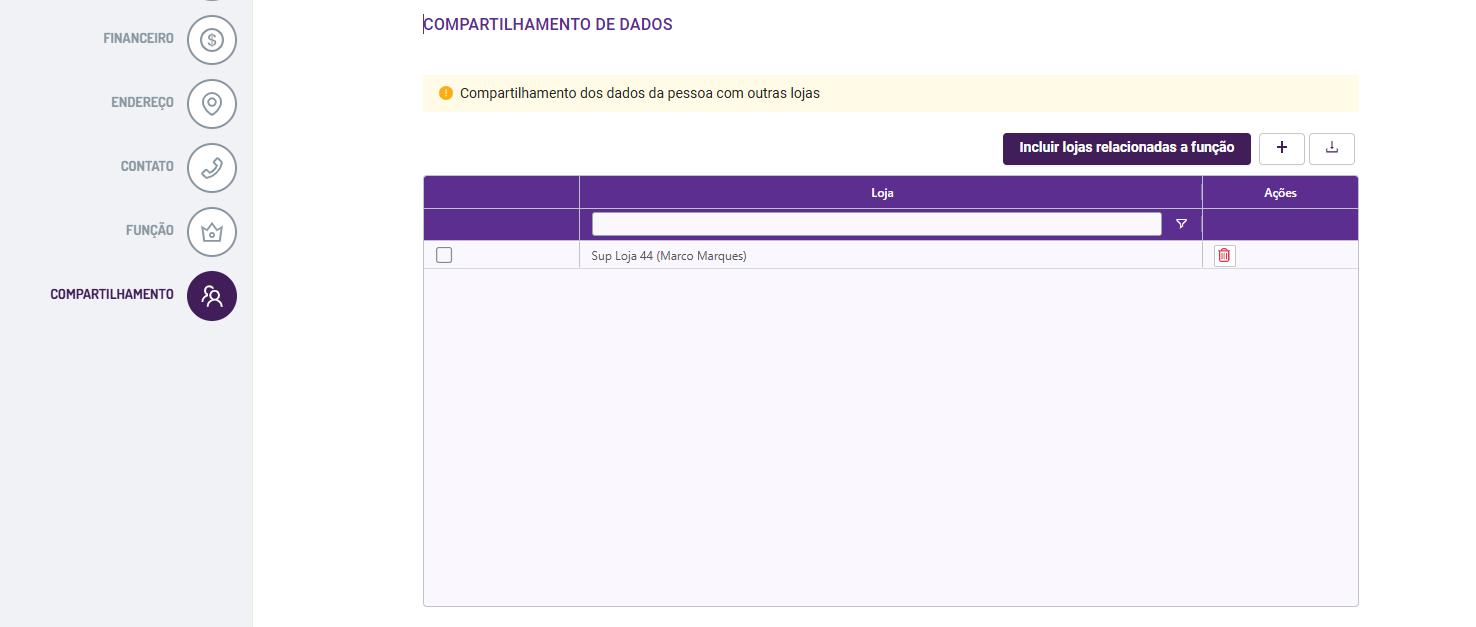Select the Compartilhamento people icon step
The image size is (1476, 627).
point(212,296)
